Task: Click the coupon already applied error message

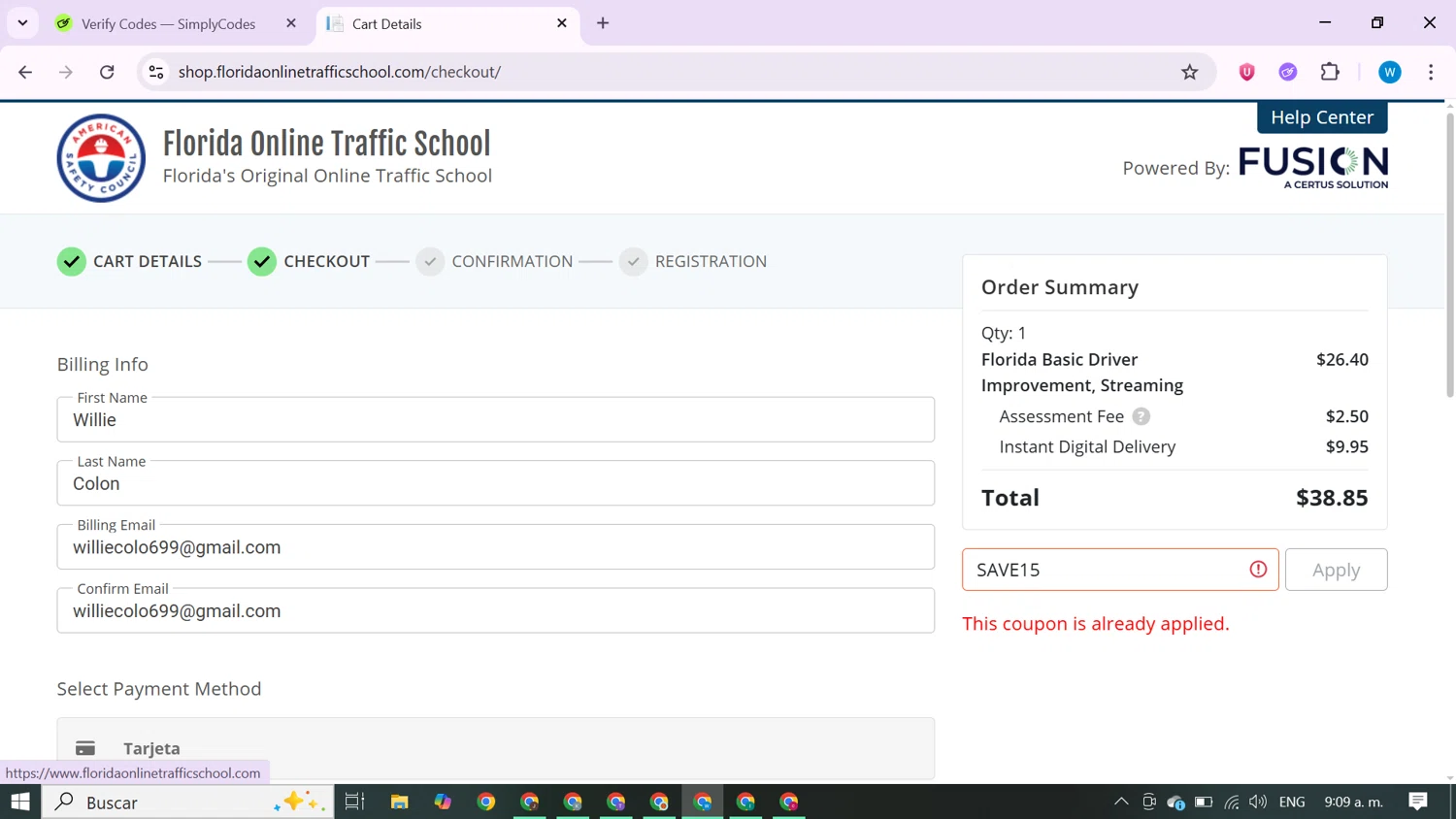Action: pyautogui.click(x=1096, y=624)
